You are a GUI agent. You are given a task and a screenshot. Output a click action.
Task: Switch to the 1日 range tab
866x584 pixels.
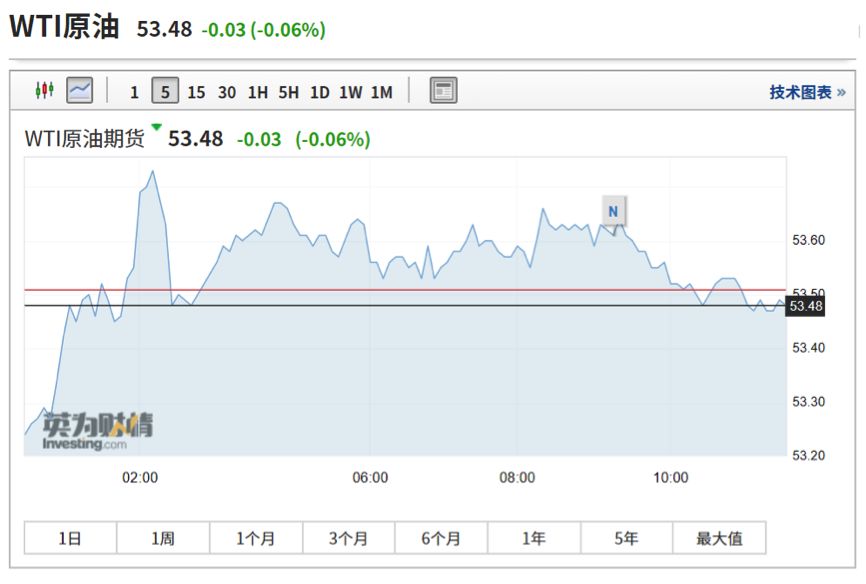71,538
